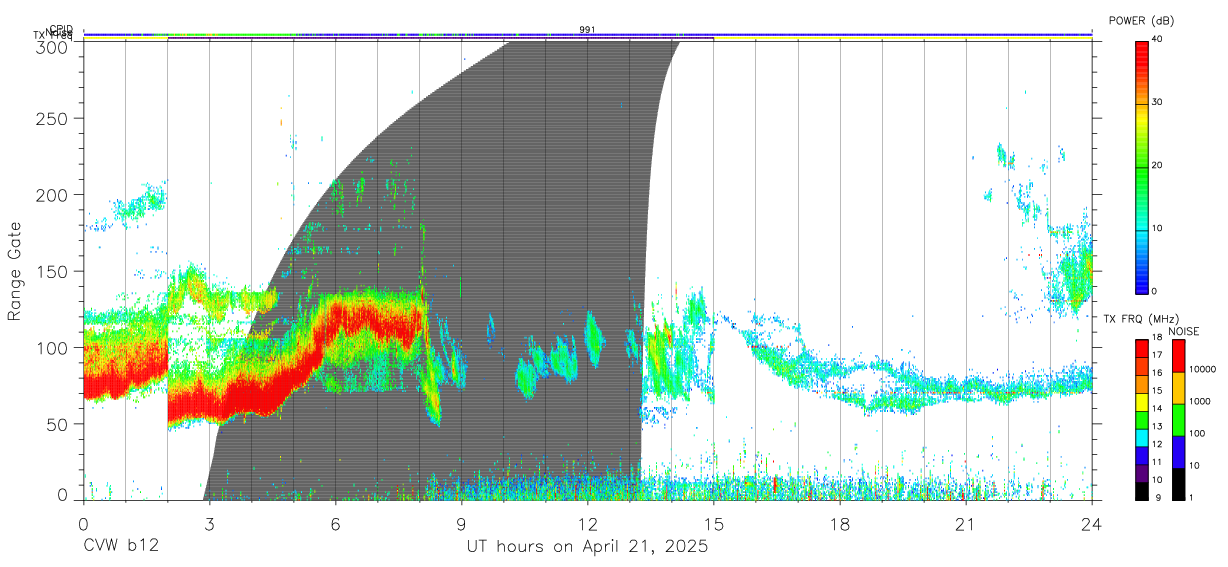Click the 21 tick on UT hours axis

(x=966, y=523)
